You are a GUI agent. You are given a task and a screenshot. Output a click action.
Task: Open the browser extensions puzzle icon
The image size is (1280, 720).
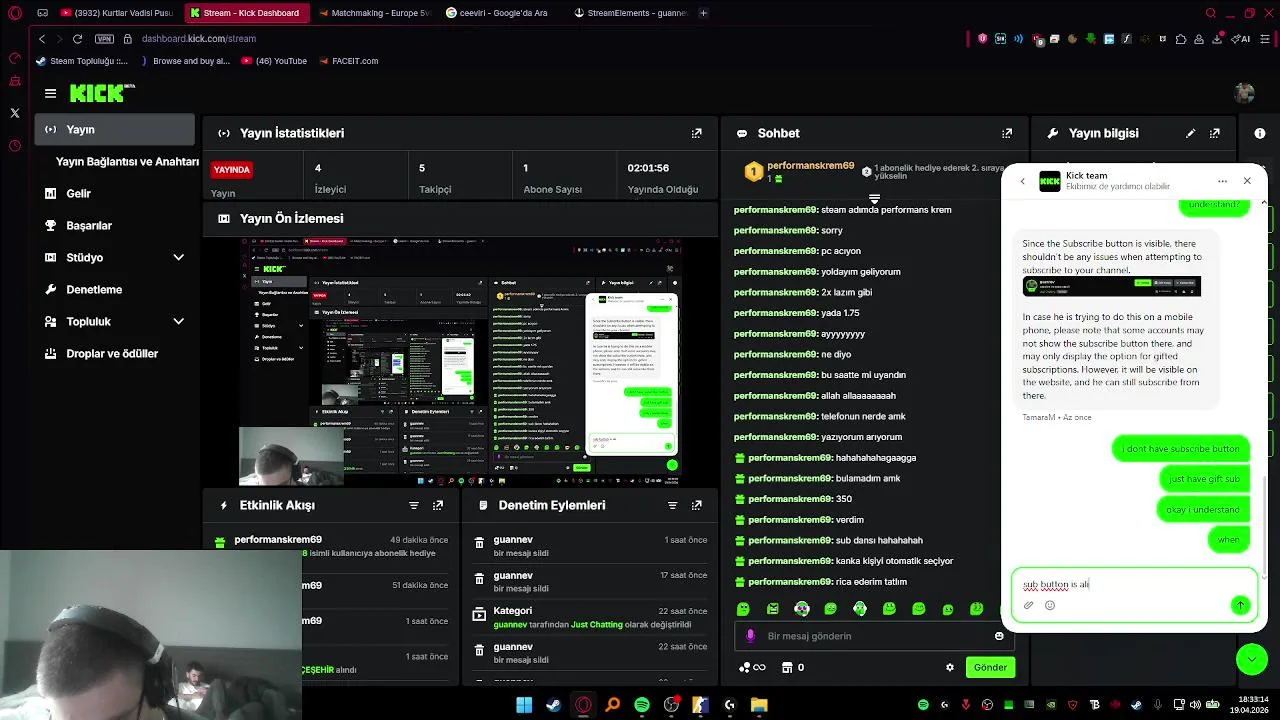(1181, 39)
